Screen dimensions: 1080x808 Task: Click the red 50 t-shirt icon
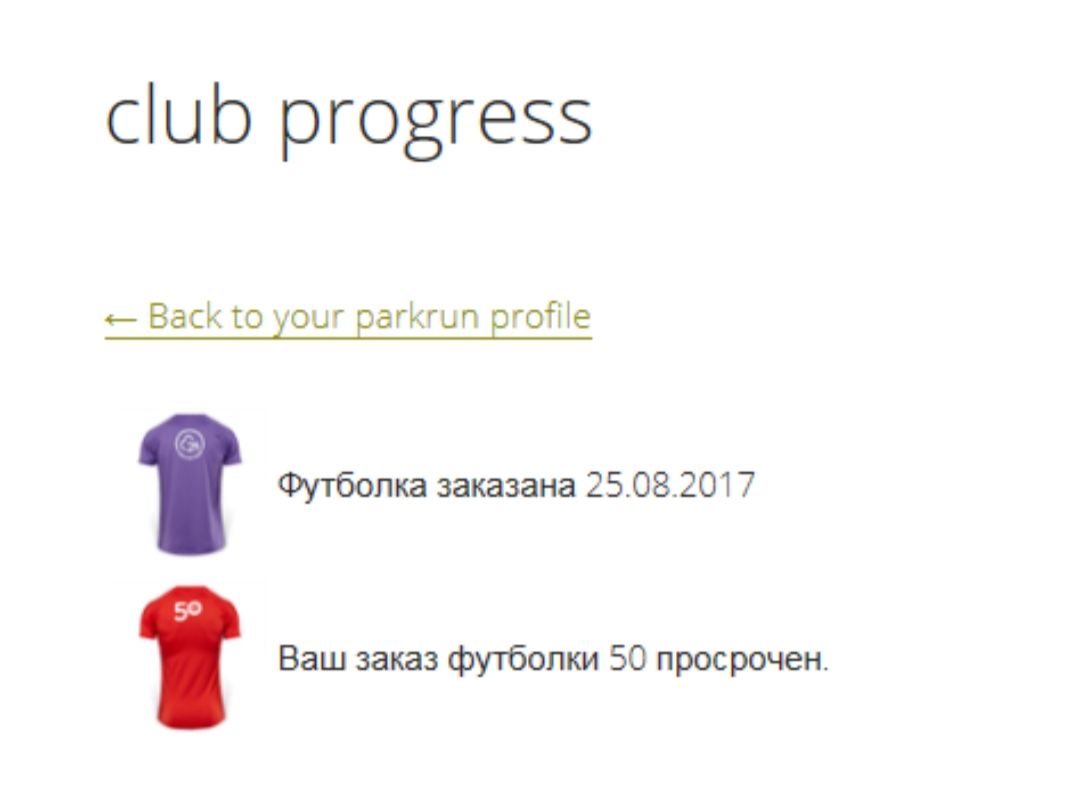coord(190,657)
